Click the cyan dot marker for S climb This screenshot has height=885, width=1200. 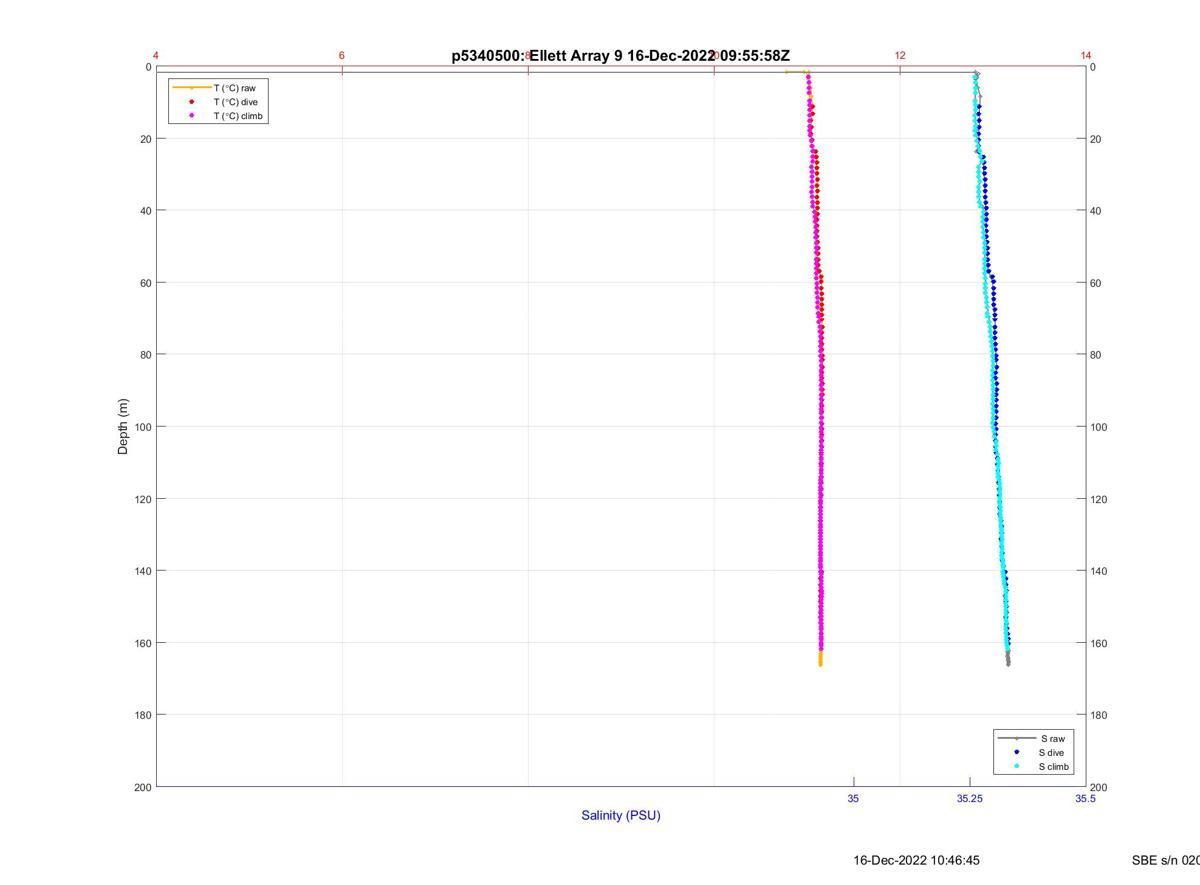tap(1017, 767)
